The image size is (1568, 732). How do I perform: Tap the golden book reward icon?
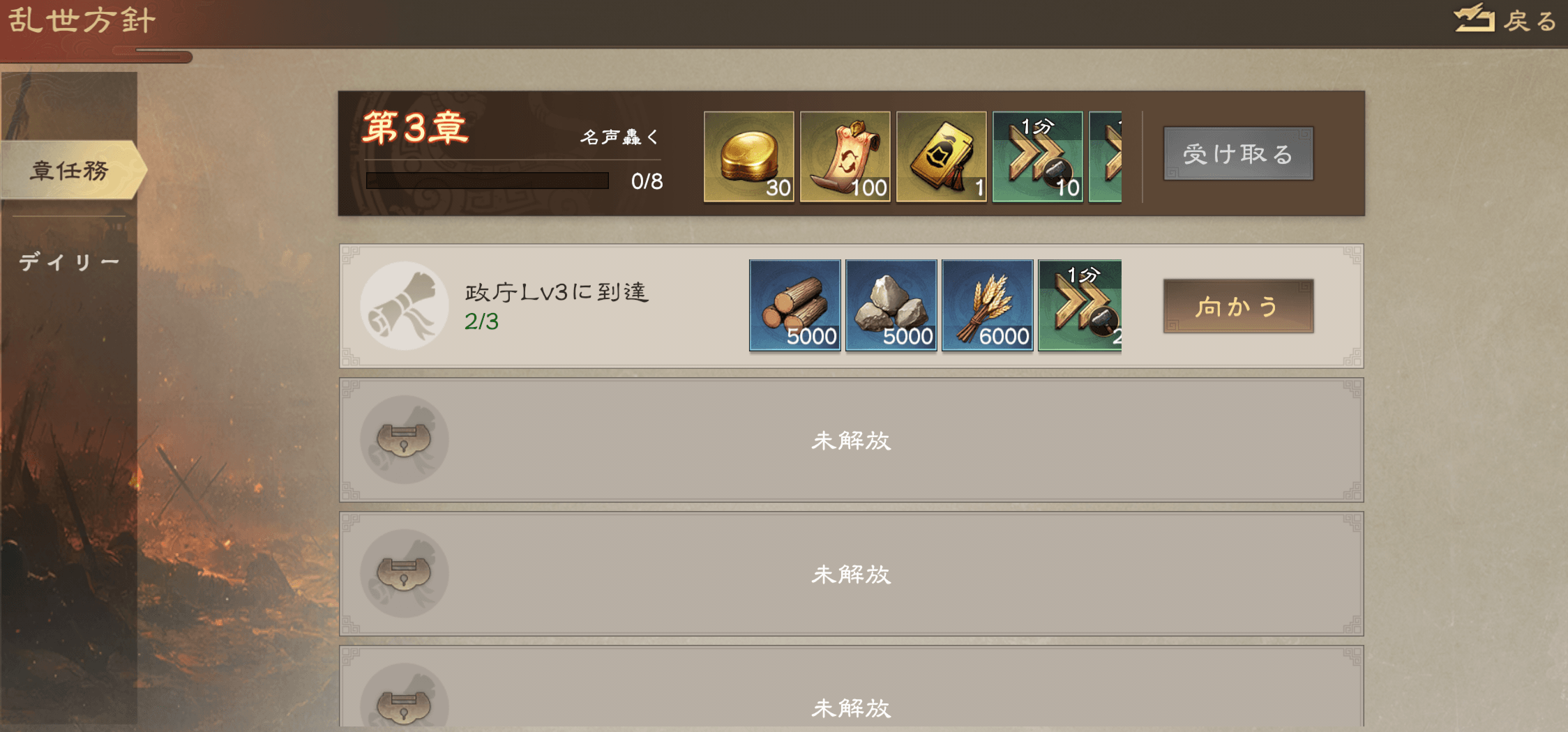pos(941,157)
